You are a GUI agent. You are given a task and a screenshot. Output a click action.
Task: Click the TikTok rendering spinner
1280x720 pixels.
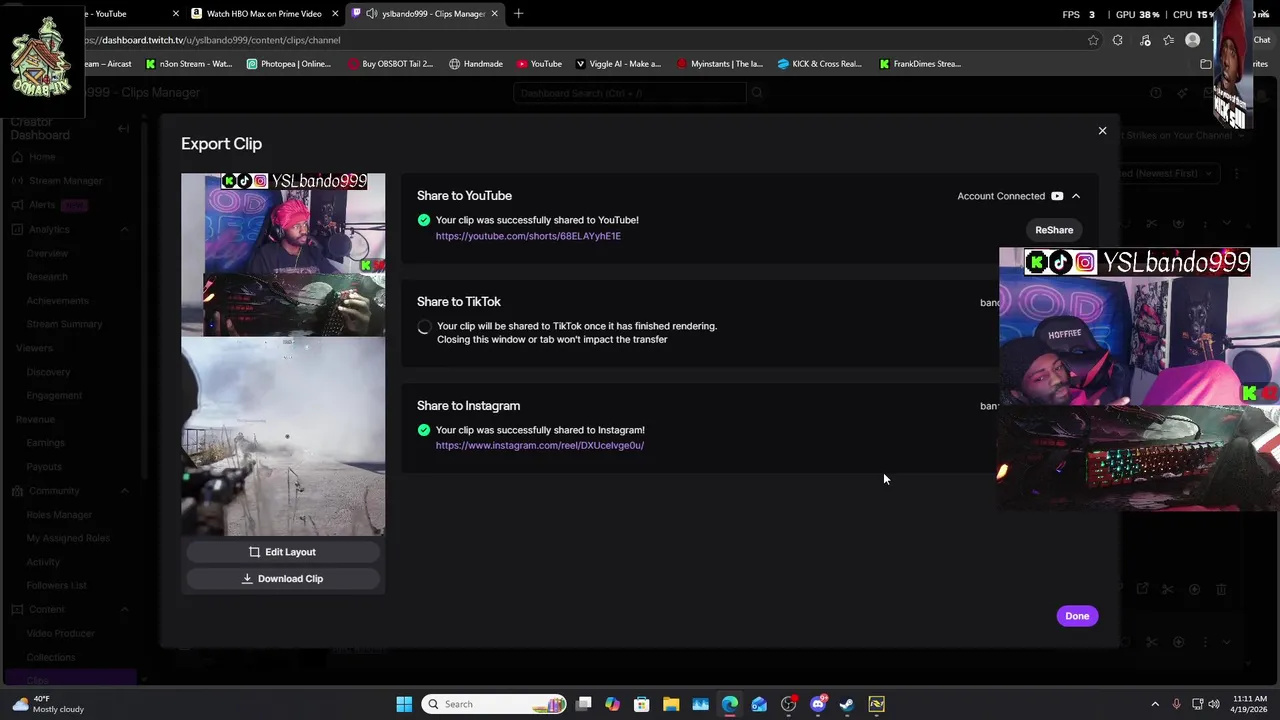click(424, 327)
